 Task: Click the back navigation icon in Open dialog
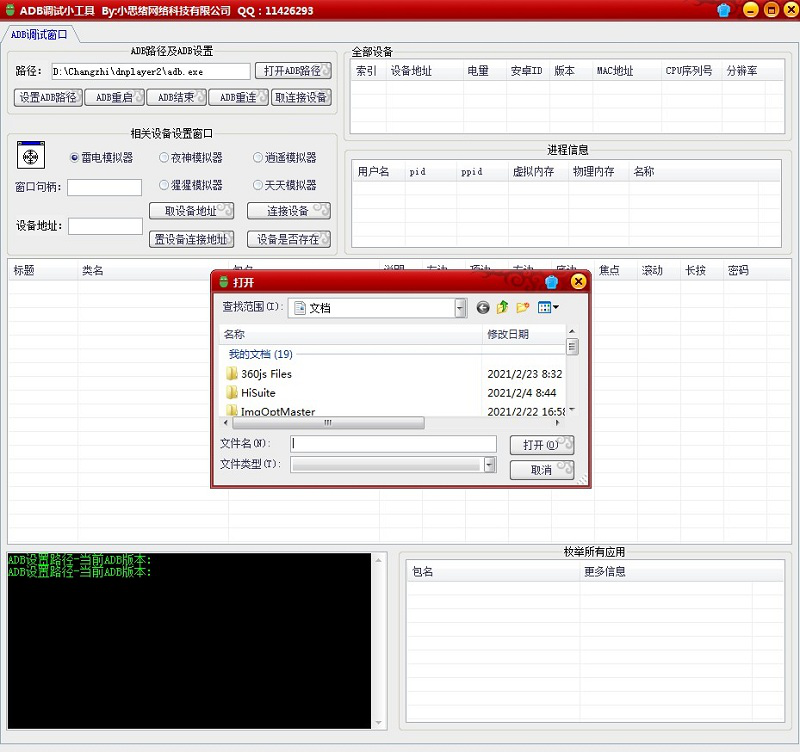[483, 307]
